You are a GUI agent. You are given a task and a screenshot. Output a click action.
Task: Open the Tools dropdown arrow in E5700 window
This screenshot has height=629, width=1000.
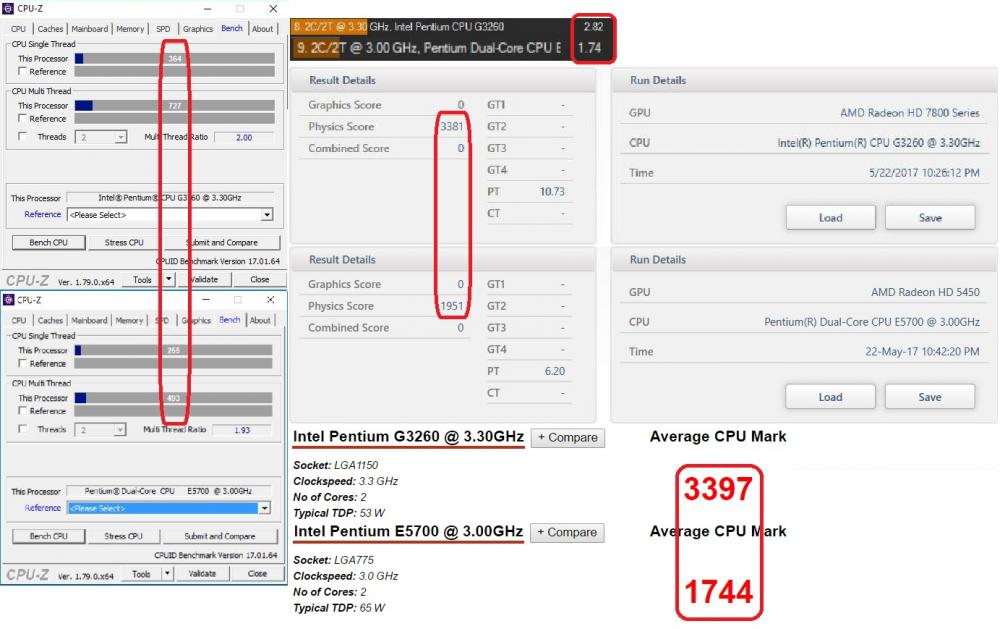click(166, 574)
